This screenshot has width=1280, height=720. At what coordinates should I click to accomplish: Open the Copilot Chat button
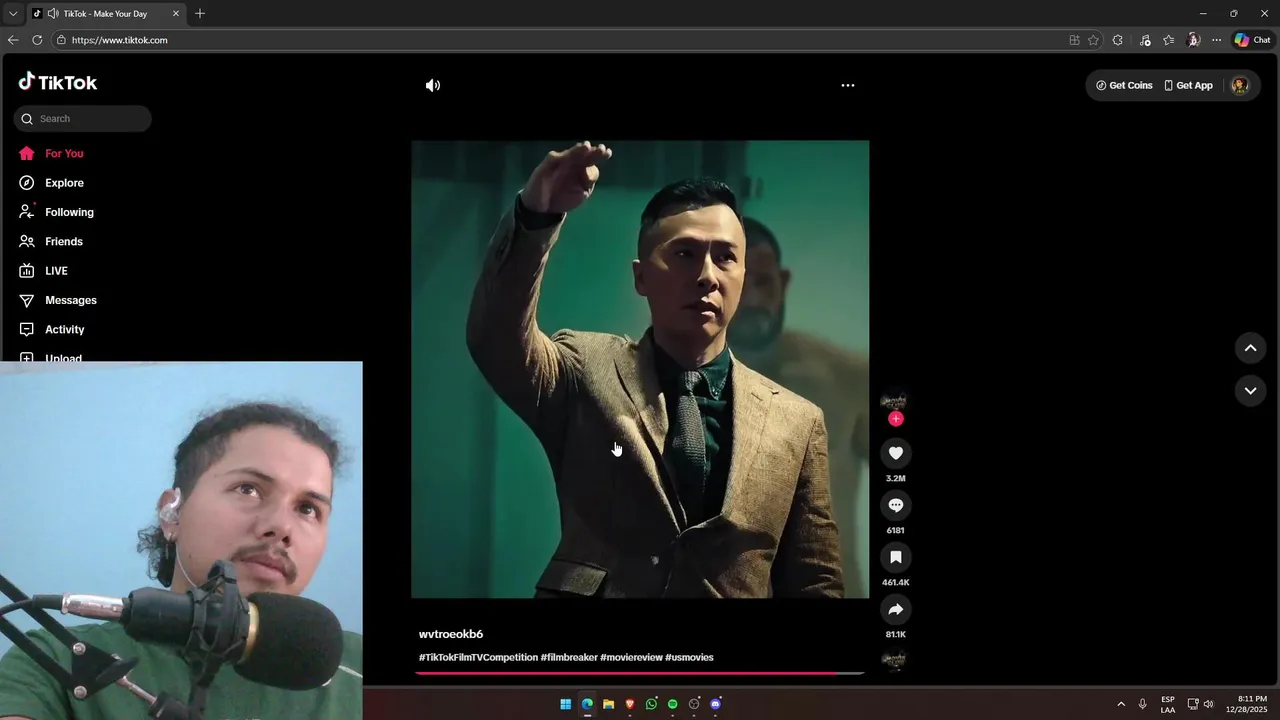[1252, 40]
